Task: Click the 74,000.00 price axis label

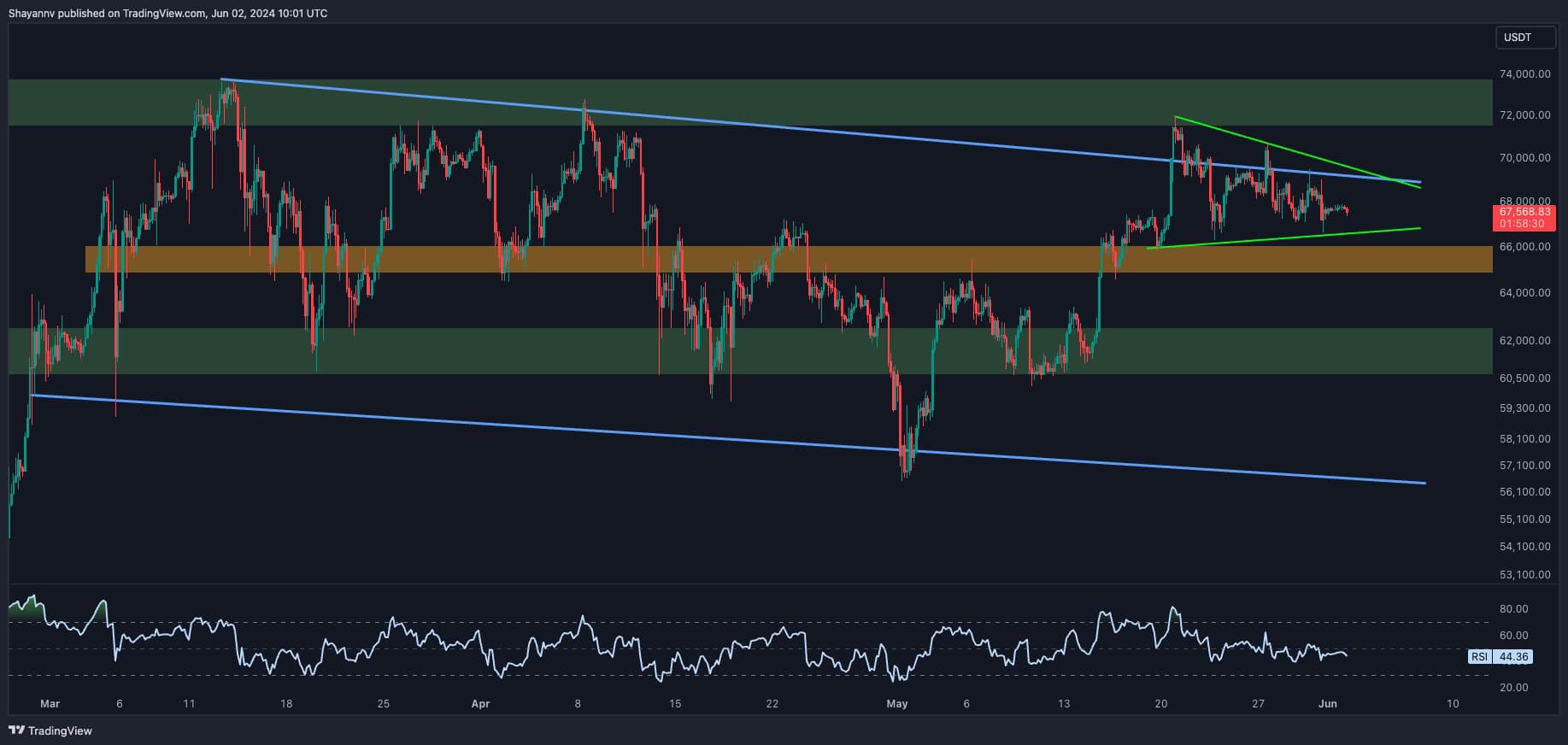Action: 1526,74
